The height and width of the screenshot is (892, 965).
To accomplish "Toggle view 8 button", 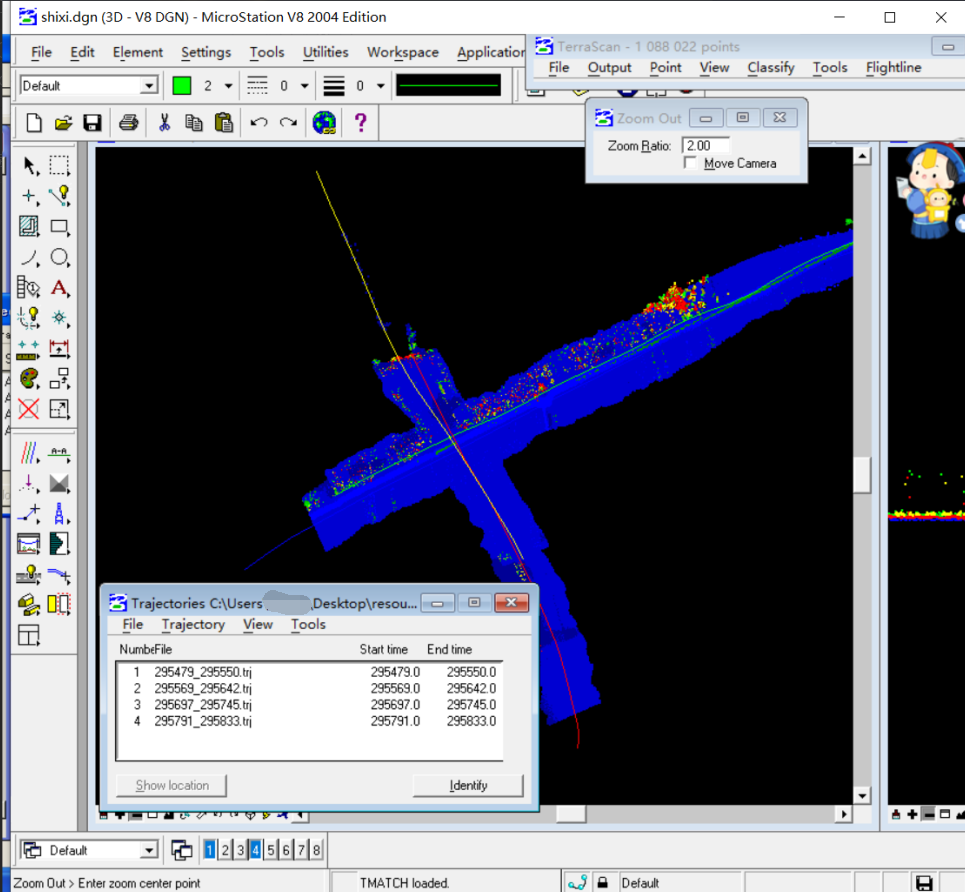I will point(316,850).
